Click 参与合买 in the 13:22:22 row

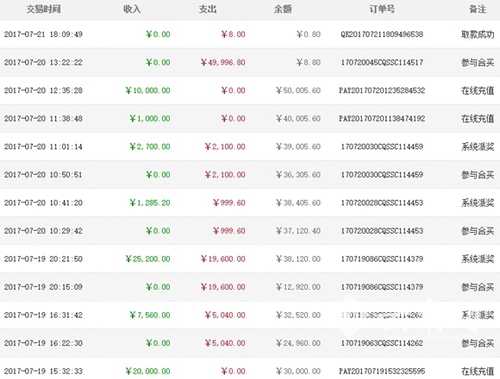point(478,62)
